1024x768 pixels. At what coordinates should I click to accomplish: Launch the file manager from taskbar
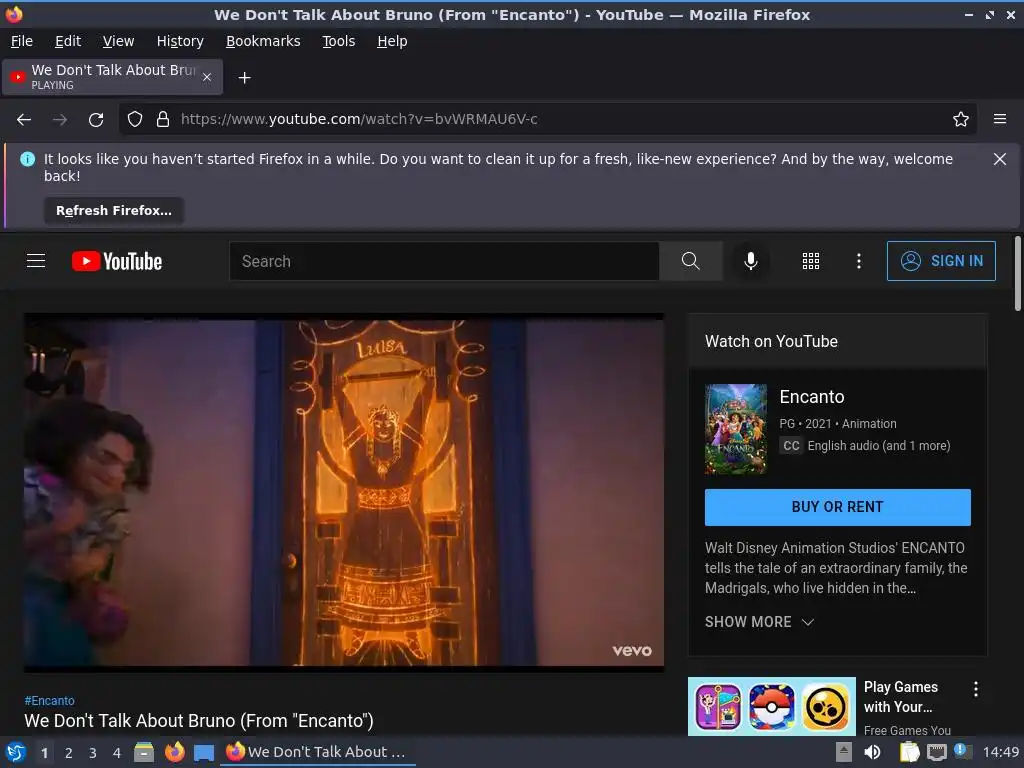point(144,752)
